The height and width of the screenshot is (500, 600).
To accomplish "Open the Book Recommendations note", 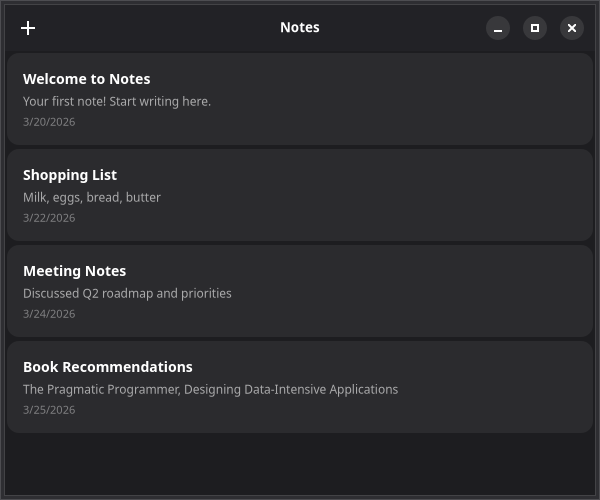I will click(x=300, y=387).
